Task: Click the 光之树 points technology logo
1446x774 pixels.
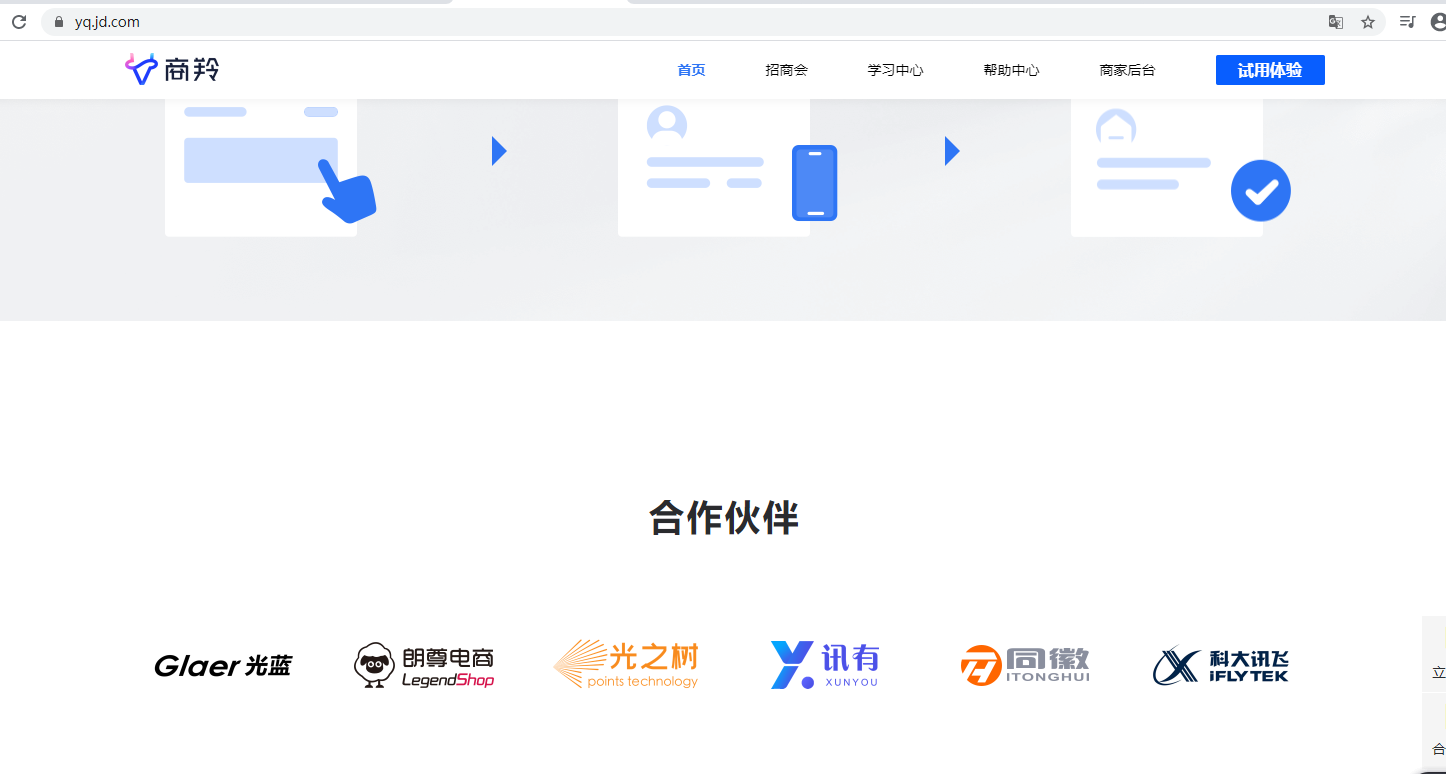Action: tap(626, 665)
